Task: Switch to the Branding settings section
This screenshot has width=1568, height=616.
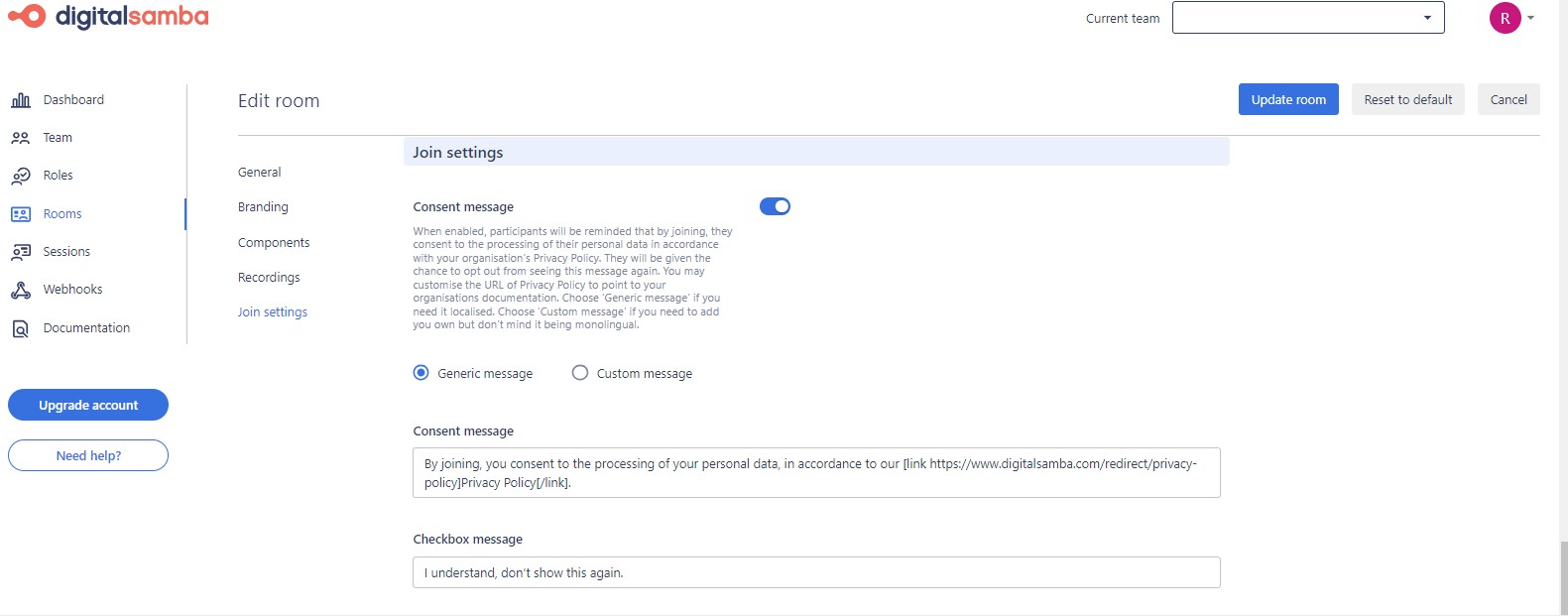Action: pyautogui.click(x=263, y=207)
